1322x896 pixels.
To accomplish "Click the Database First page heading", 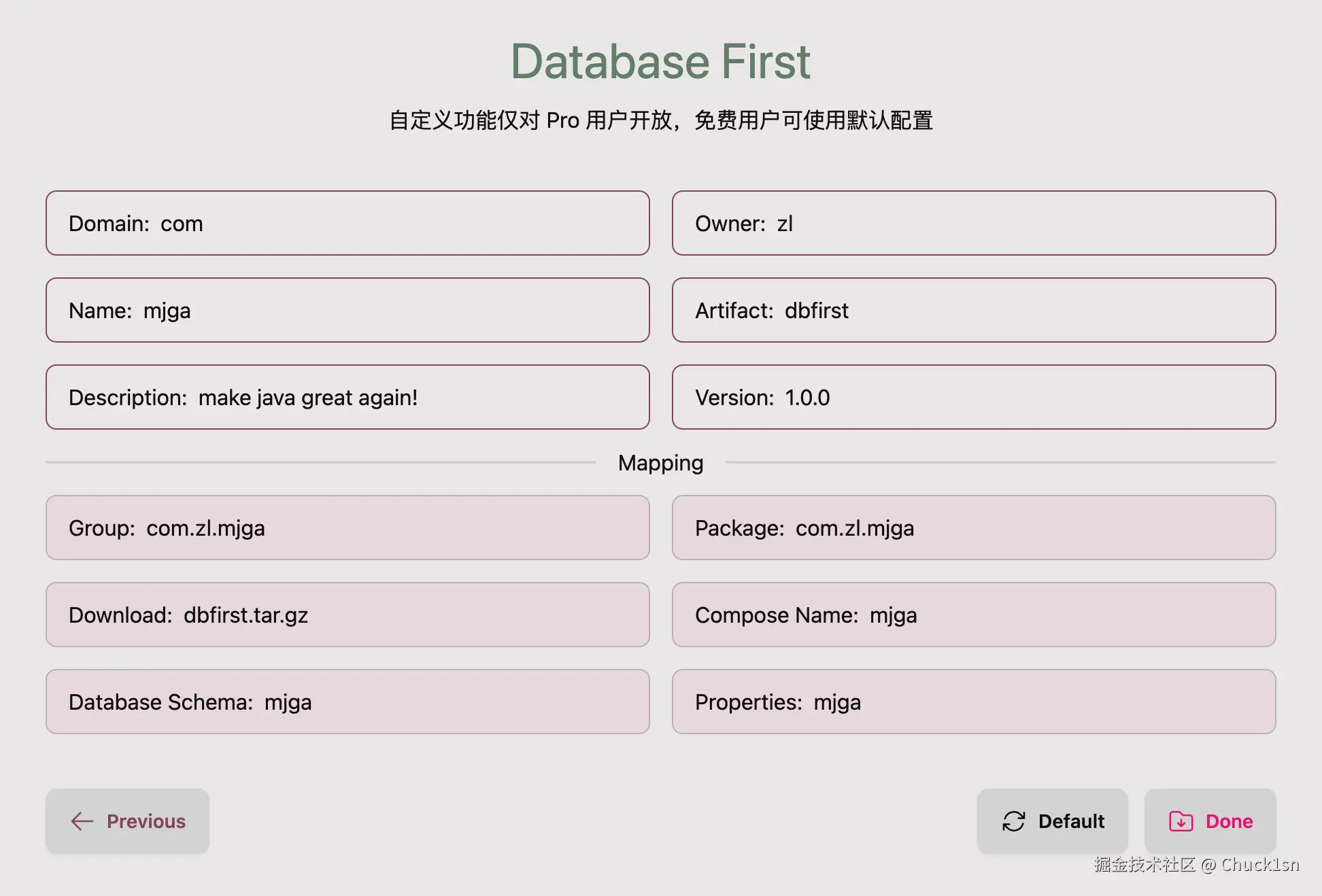I will (660, 61).
